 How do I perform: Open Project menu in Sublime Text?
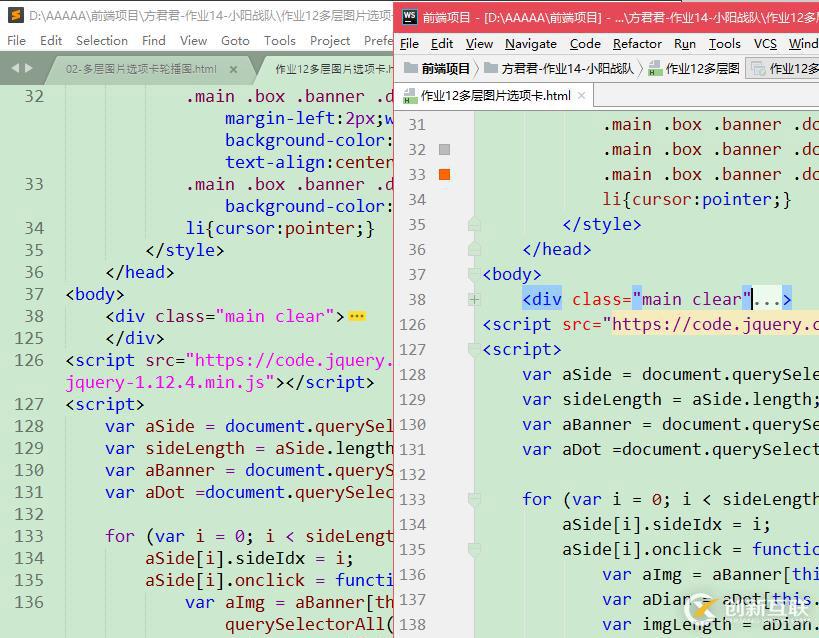pos(330,41)
